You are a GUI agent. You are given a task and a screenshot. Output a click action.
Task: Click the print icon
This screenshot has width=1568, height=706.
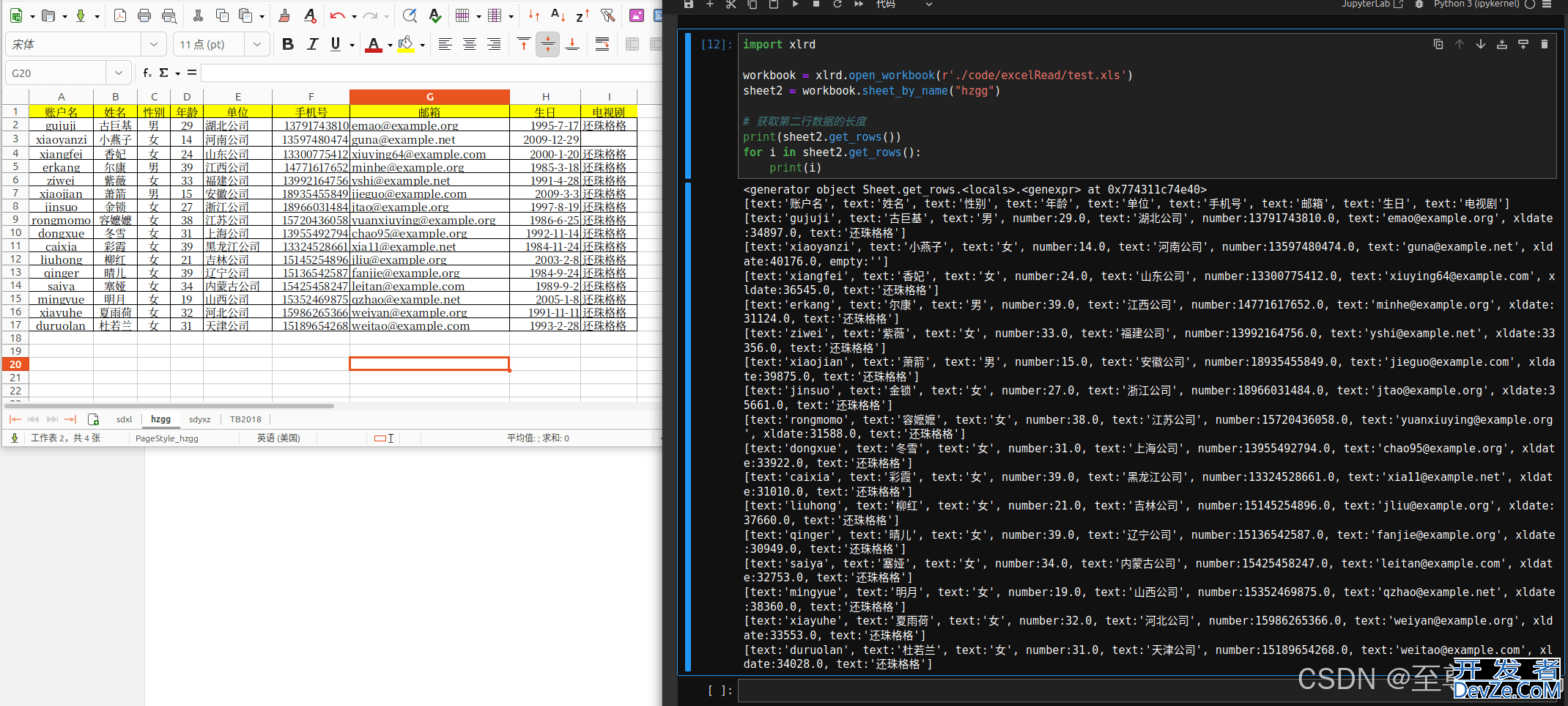(x=144, y=15)
